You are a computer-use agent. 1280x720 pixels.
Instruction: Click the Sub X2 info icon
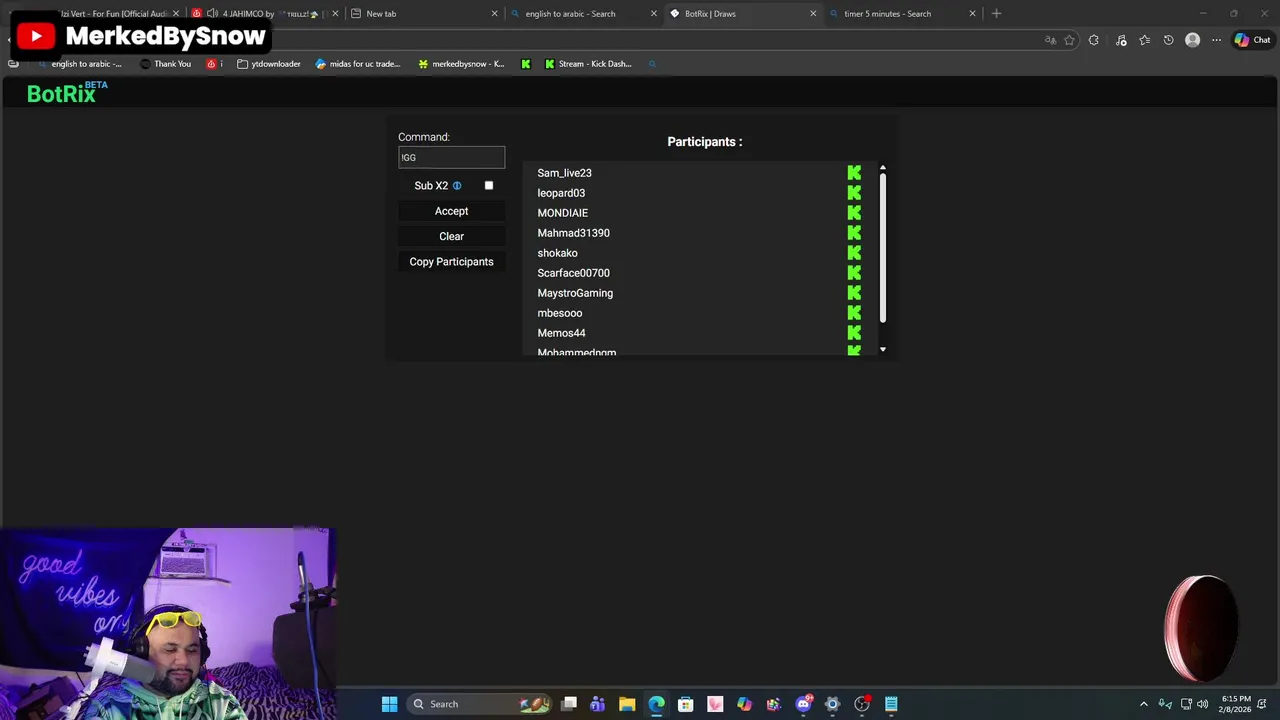457,186
